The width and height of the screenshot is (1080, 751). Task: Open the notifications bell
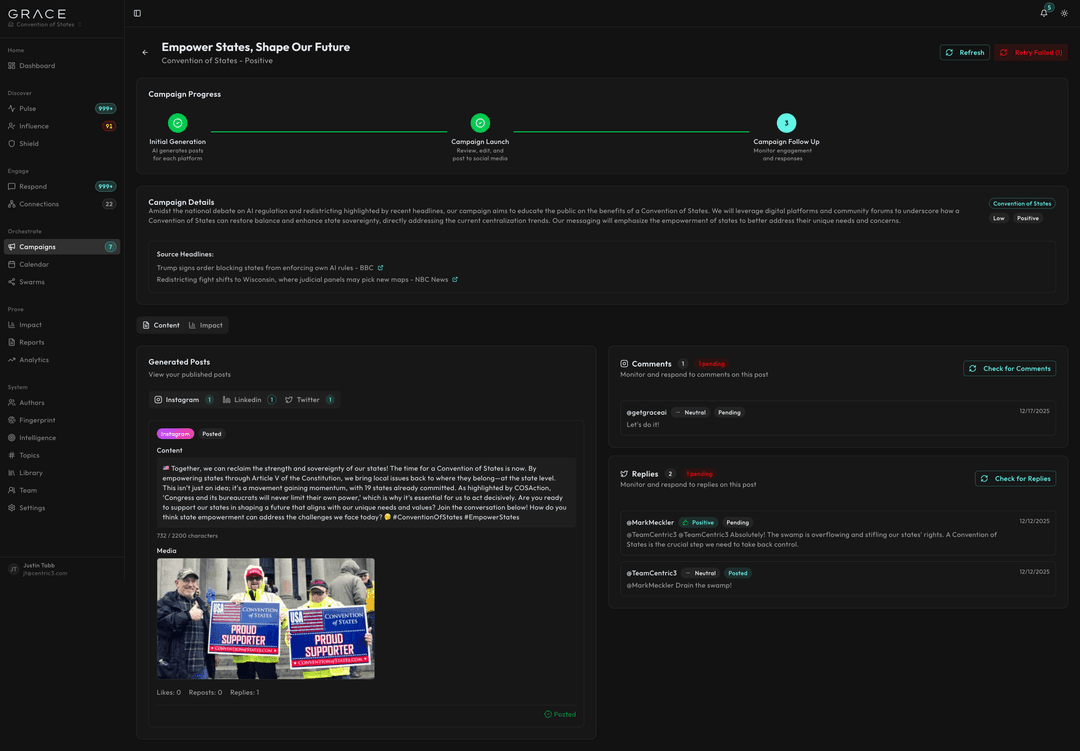[1044, 13]
